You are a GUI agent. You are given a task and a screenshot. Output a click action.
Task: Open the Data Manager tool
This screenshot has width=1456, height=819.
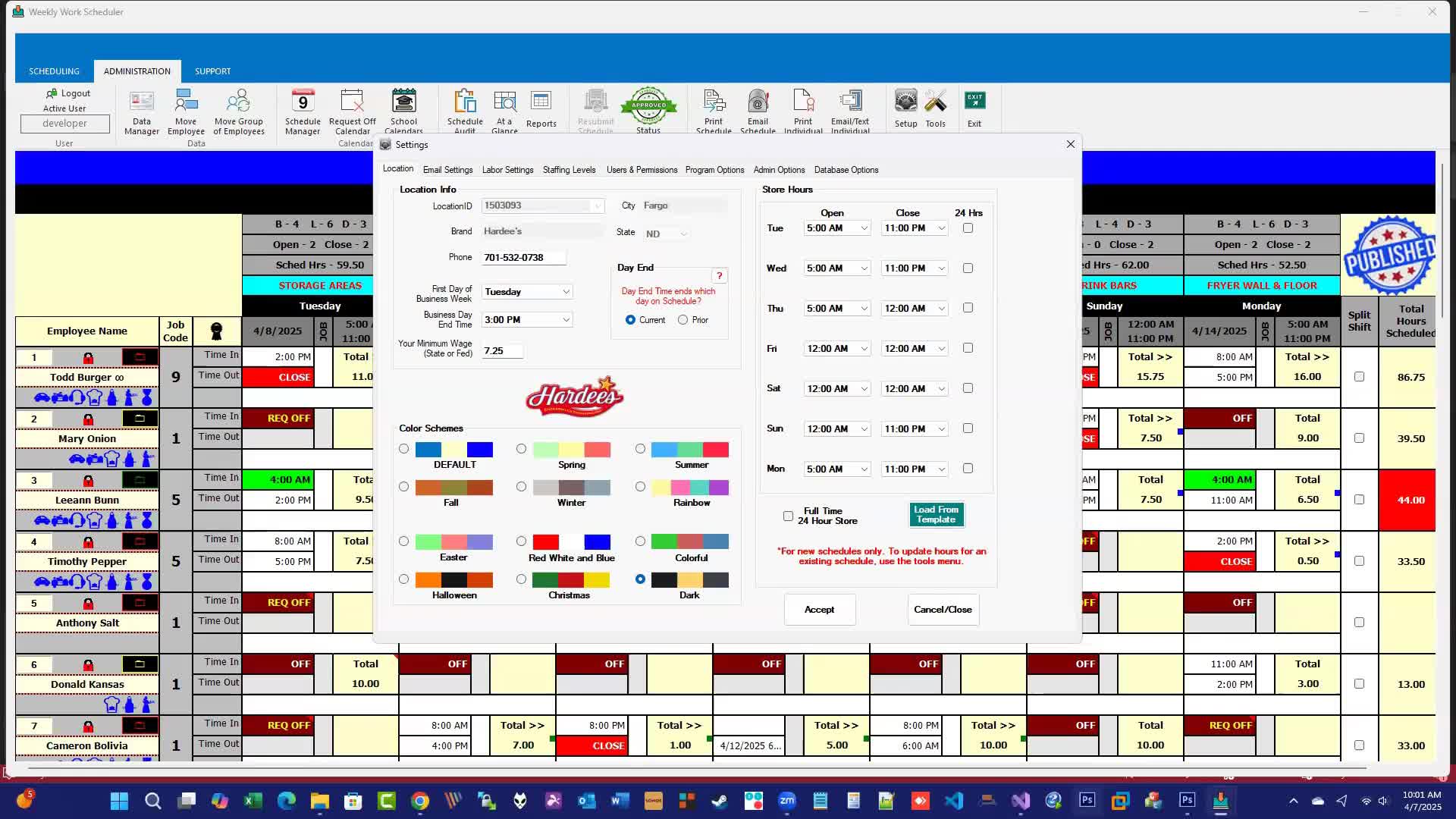(142, 112)
